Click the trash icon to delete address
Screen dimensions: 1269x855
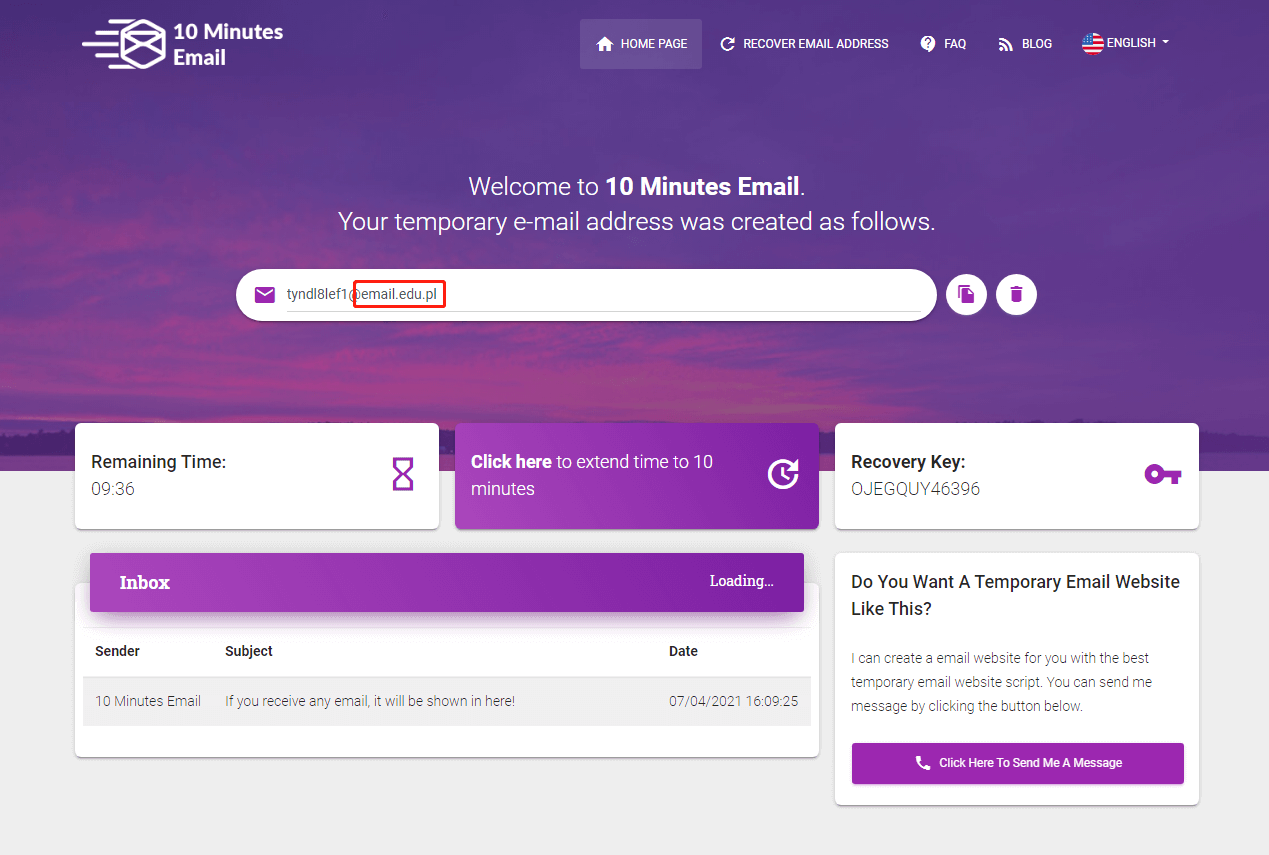tap(1016, 294)
